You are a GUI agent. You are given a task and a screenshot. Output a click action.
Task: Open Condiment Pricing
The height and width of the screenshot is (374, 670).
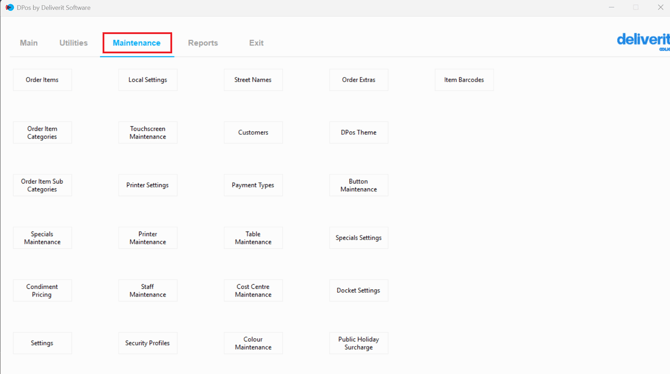(x=42, y=291)
